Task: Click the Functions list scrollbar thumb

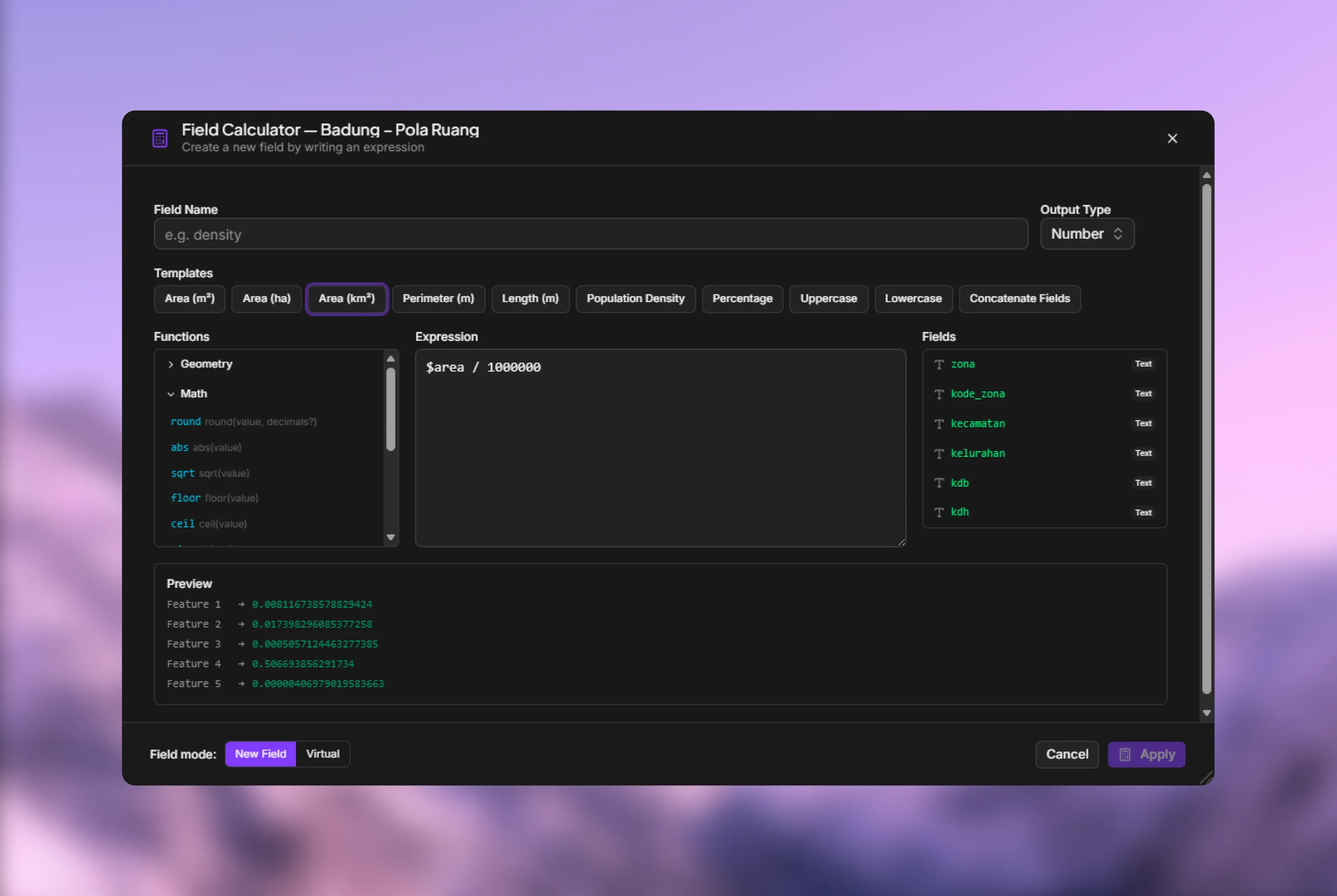Action: (x=391, y=409)
